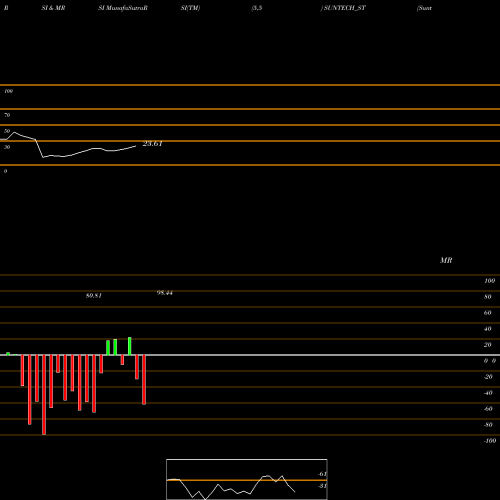This screenshot has height=500, width=500.
Task: Click the MR axis label -60
Action: [x=488, y=409]
